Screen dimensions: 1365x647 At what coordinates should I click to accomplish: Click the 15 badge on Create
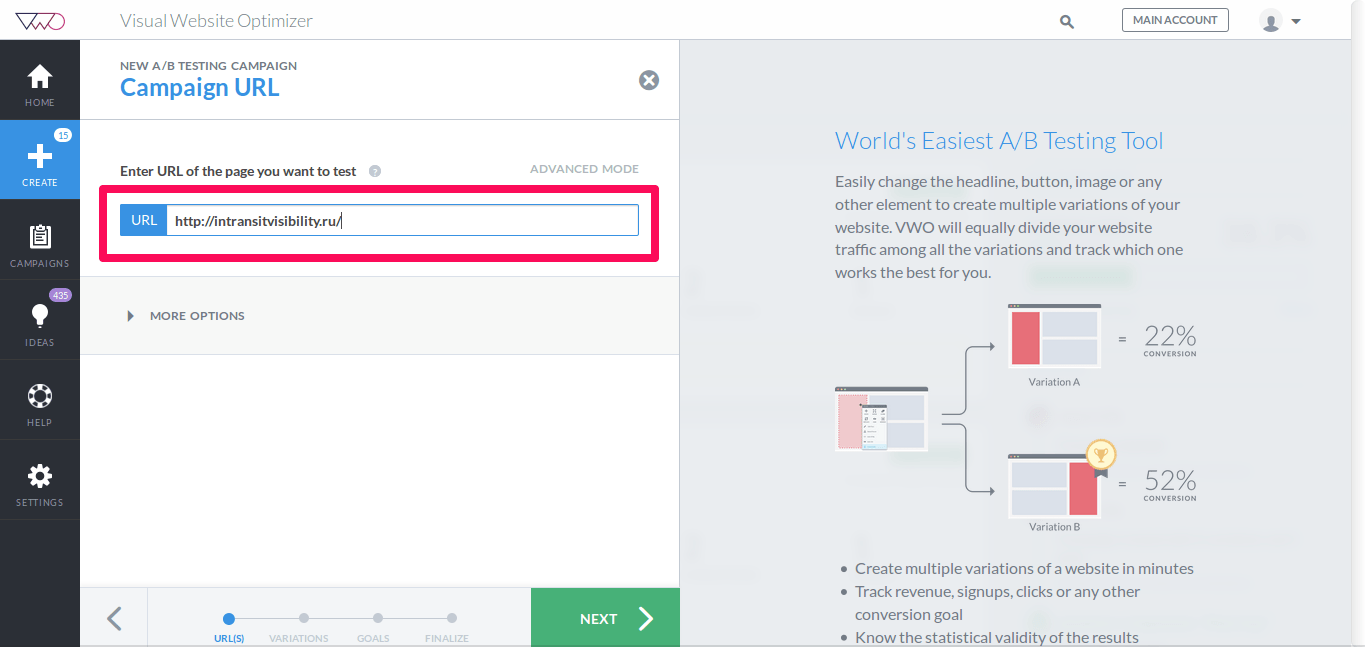pos(63,135)
